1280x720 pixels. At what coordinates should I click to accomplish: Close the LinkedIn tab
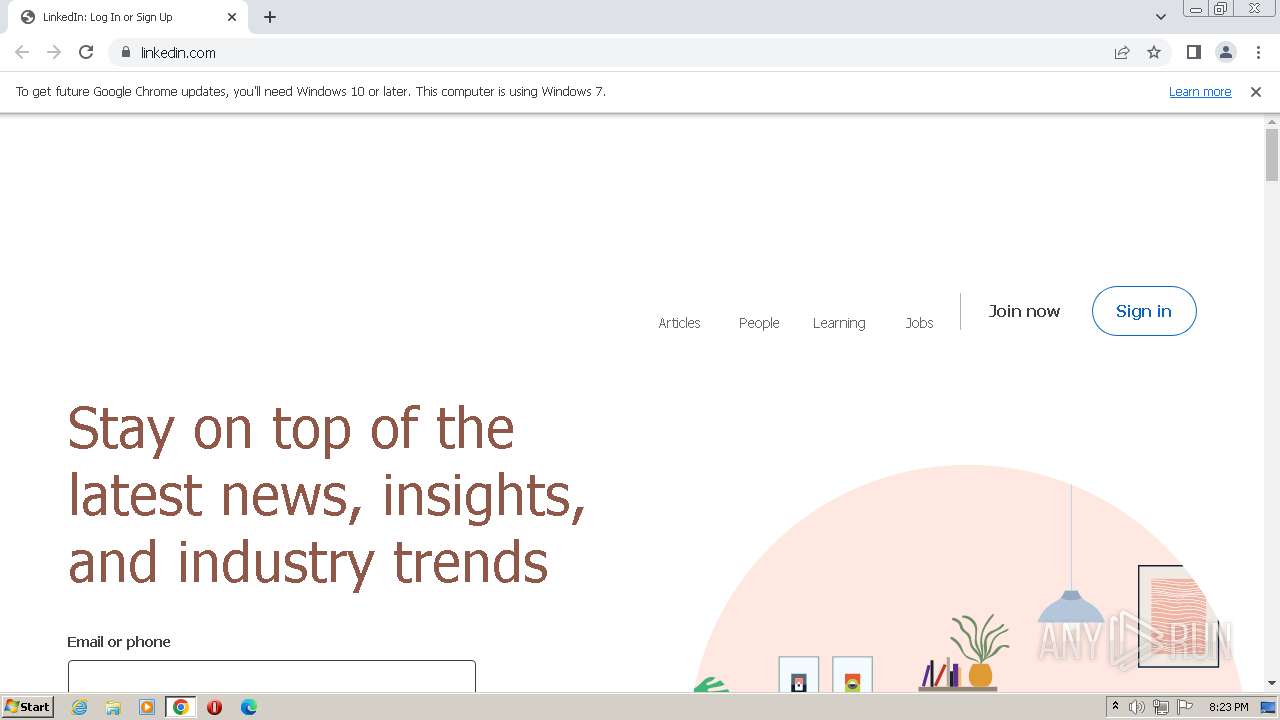(232, 17)
